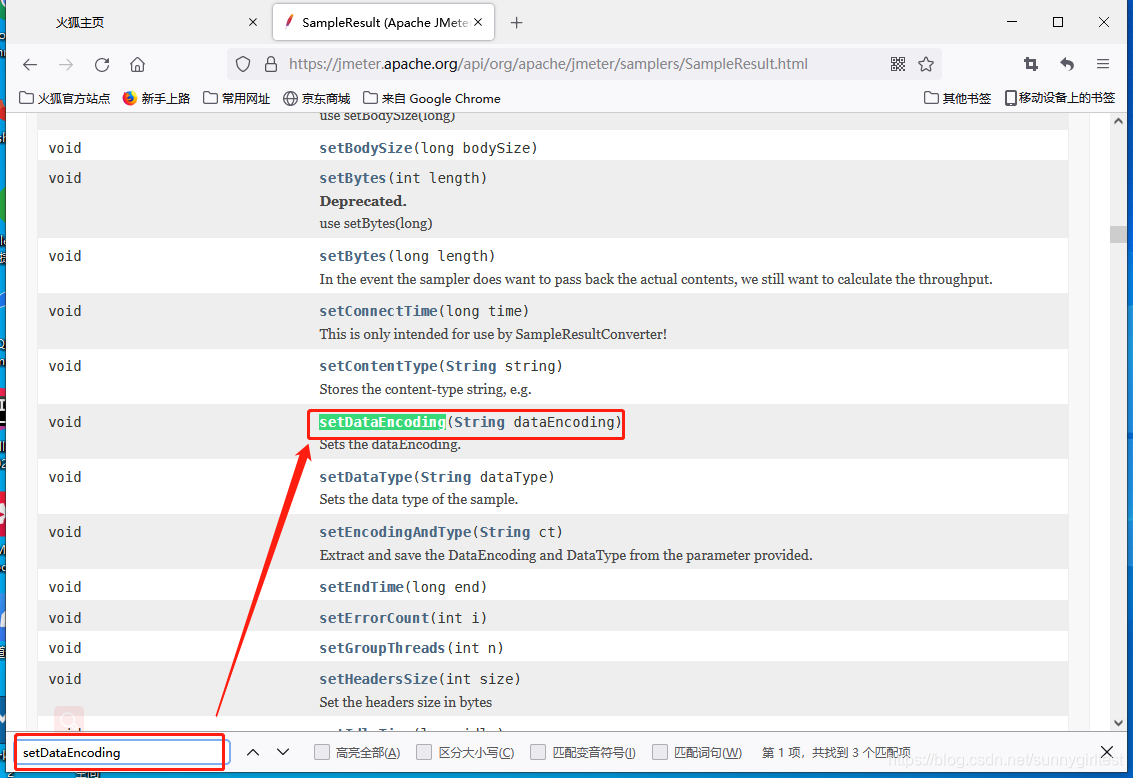Show tracking protection shield info

tap(243, 64)
